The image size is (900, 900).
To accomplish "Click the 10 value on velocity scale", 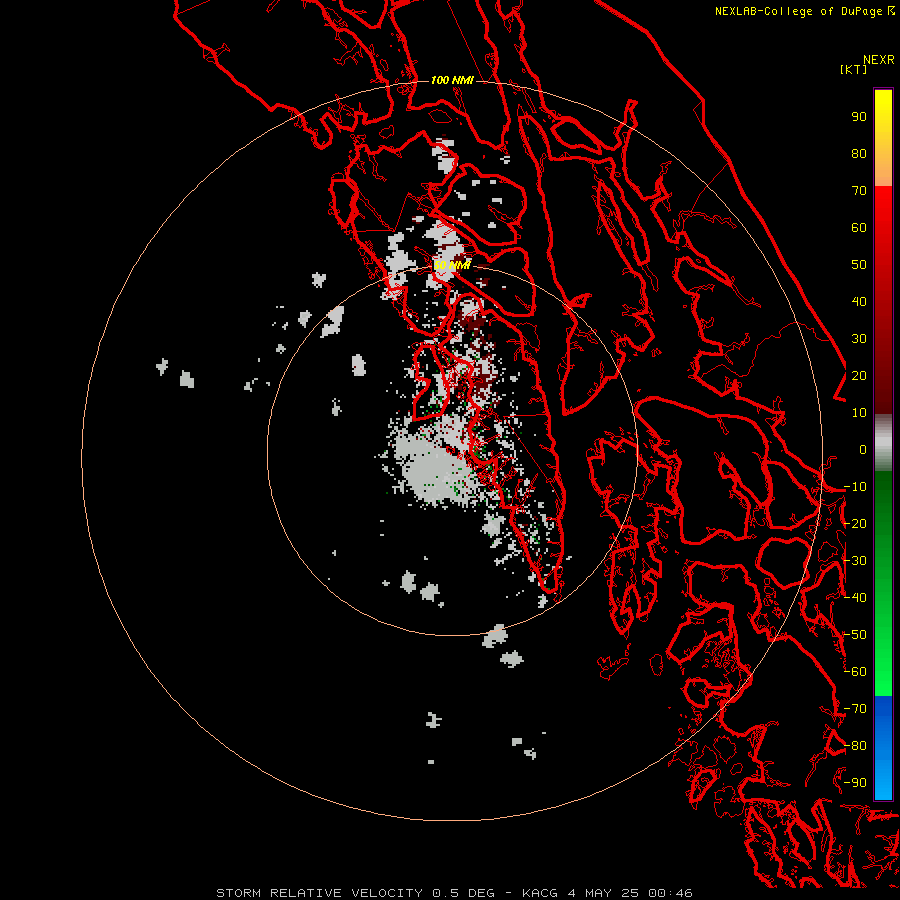I will [x=859, y=413].
